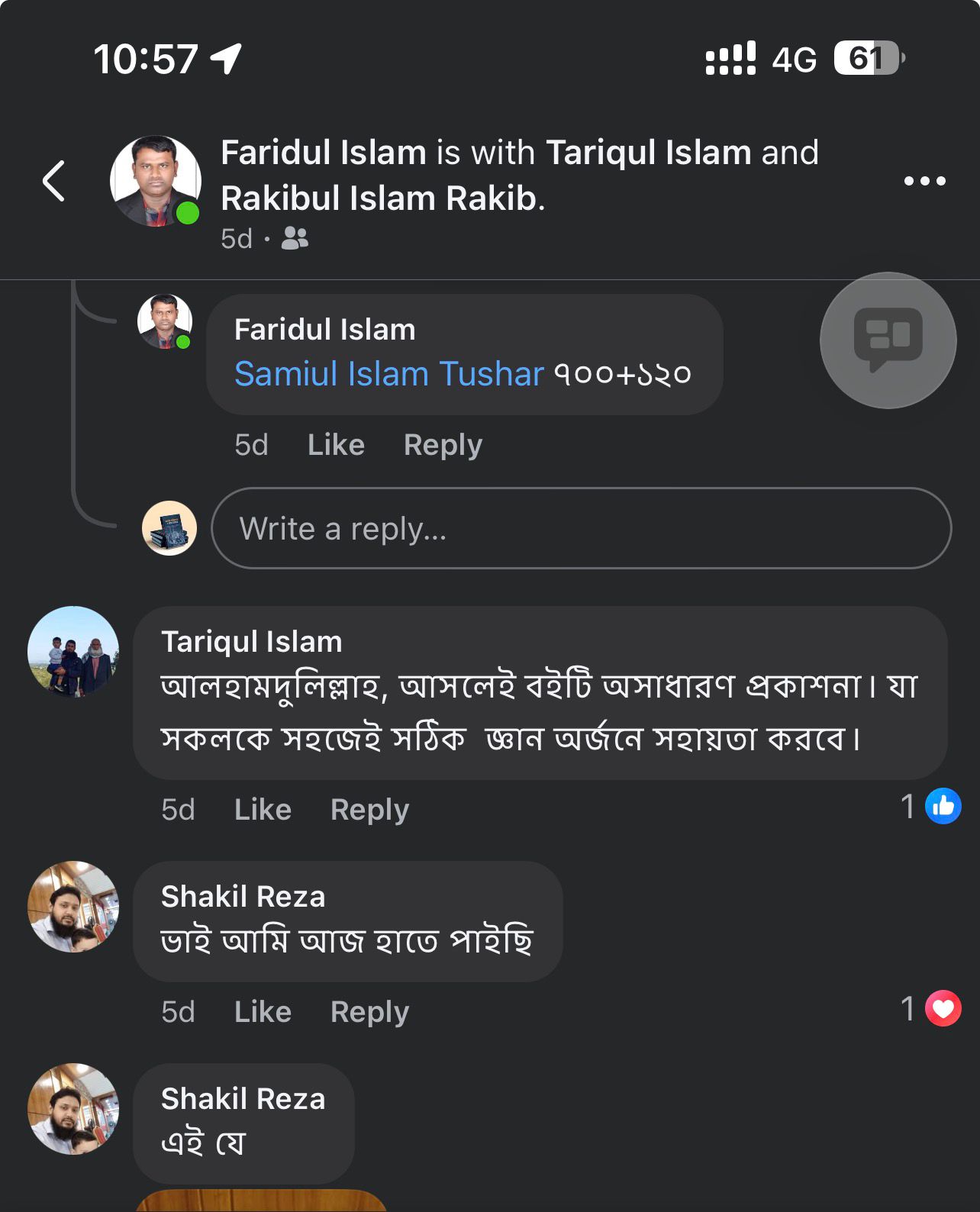The width and height of the screenshot is (980, 1212).
Task: Open the Samiul Islam Tushar mention link
Action: coord(389,374)
